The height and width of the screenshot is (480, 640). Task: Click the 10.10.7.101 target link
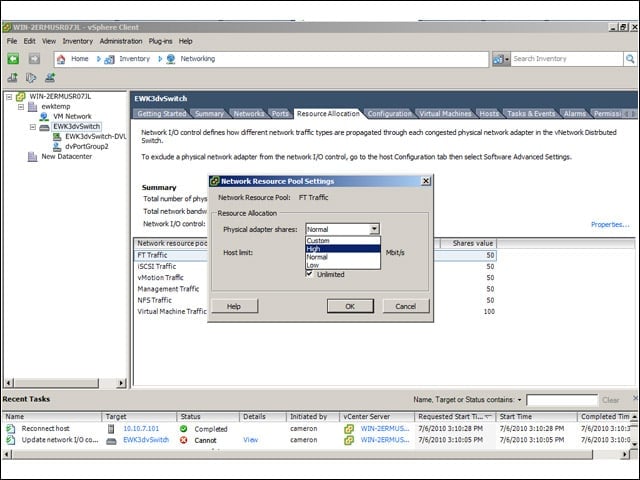point(141,429)
